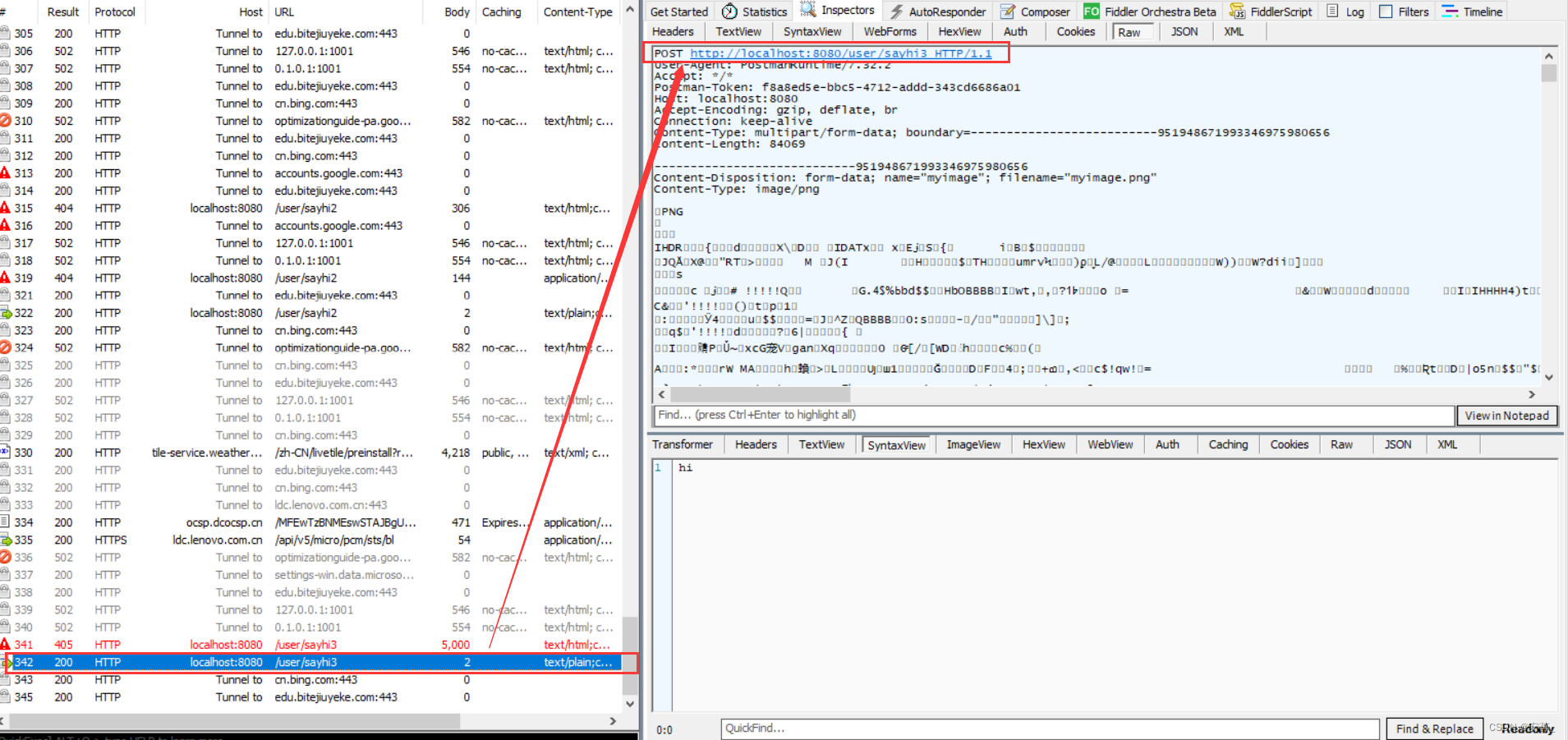This screenshot has height=740, width=1568.
Task: Click document icon of session 334
Action: 5,522
